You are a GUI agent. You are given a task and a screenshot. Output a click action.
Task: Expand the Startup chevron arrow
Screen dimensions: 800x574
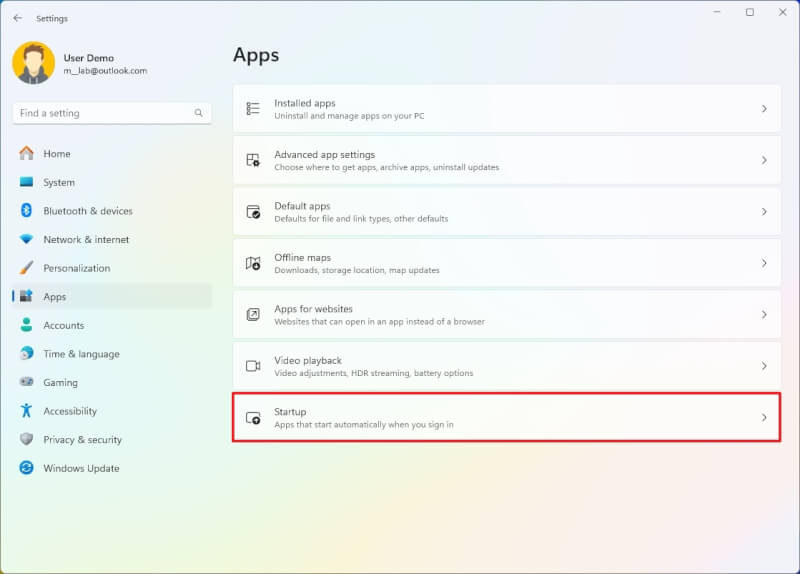coord(764,417)
